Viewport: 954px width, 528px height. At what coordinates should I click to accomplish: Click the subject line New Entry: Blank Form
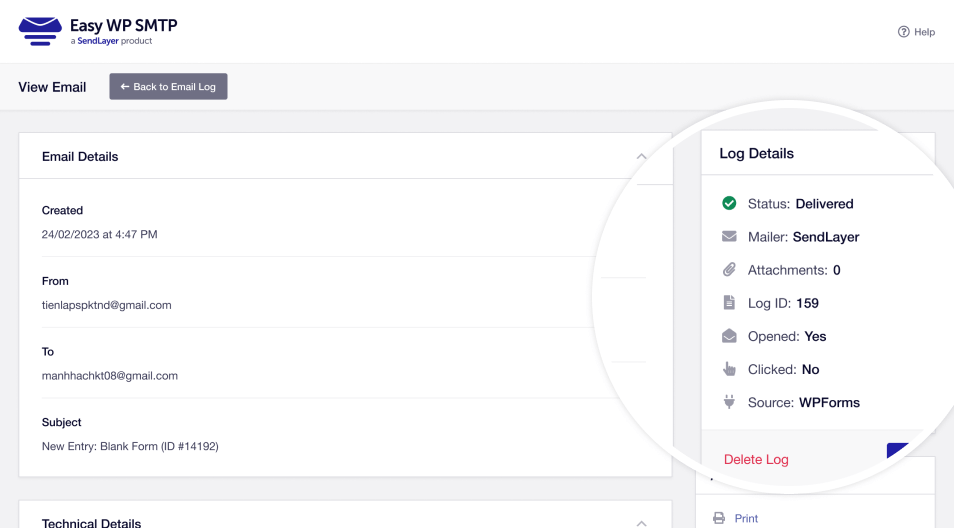[x=130, y=446]
